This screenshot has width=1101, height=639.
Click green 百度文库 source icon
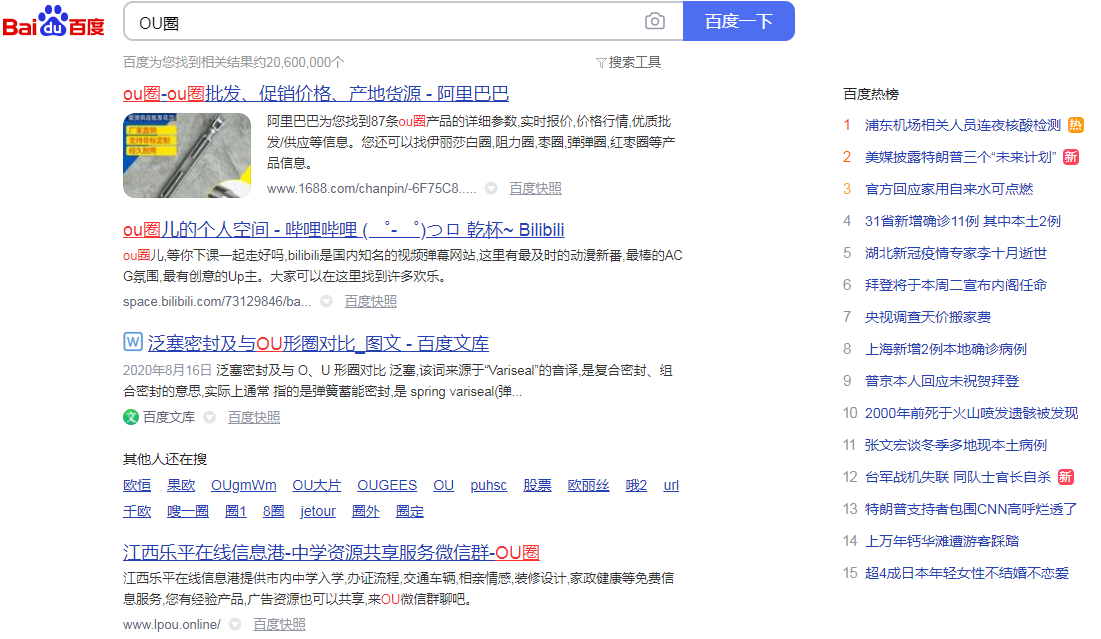click(x=131, y=417)
